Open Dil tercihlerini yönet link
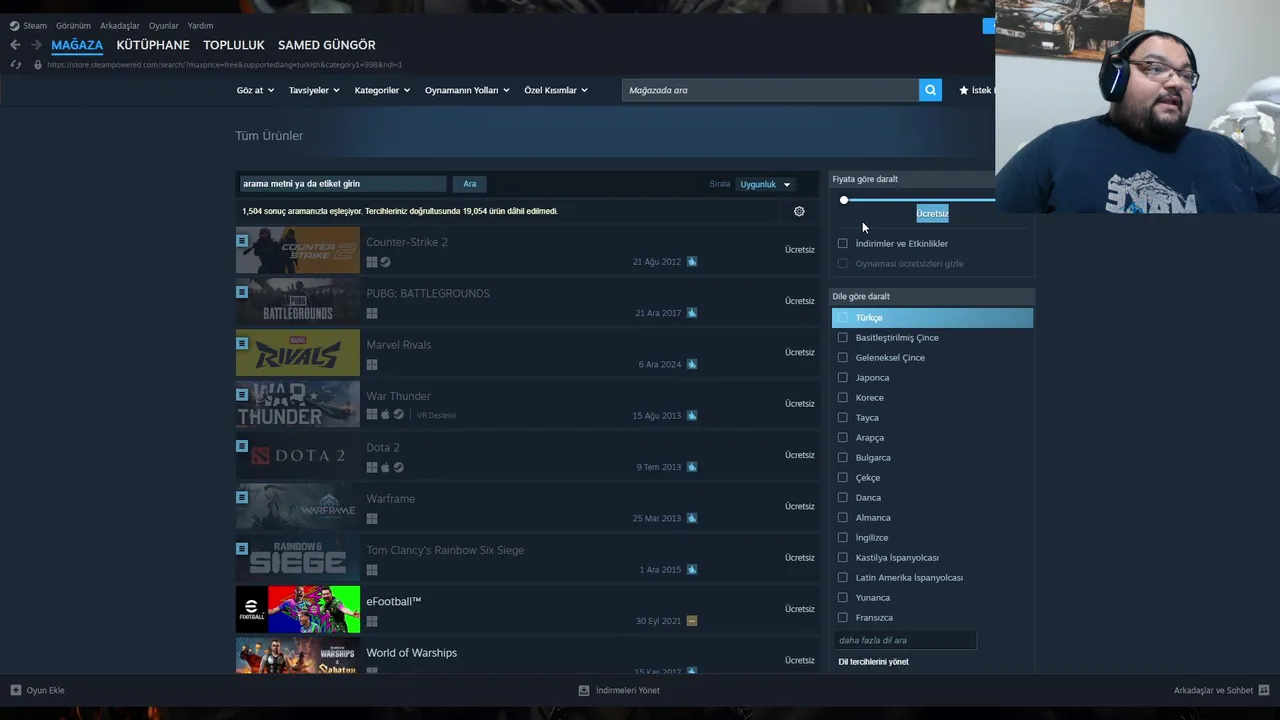The width and height of the screenshot is (1280, 720). coord(873,662)
